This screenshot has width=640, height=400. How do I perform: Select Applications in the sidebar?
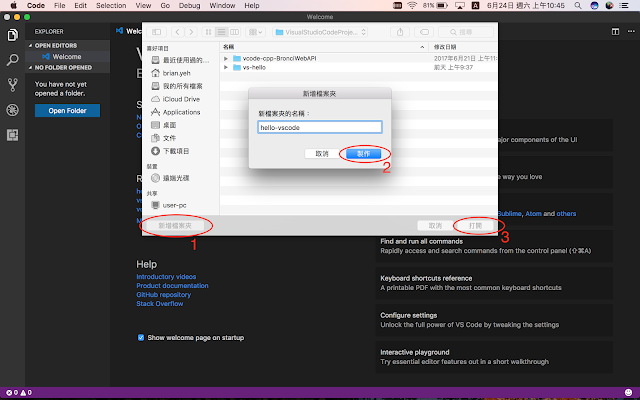coord(182,112)
